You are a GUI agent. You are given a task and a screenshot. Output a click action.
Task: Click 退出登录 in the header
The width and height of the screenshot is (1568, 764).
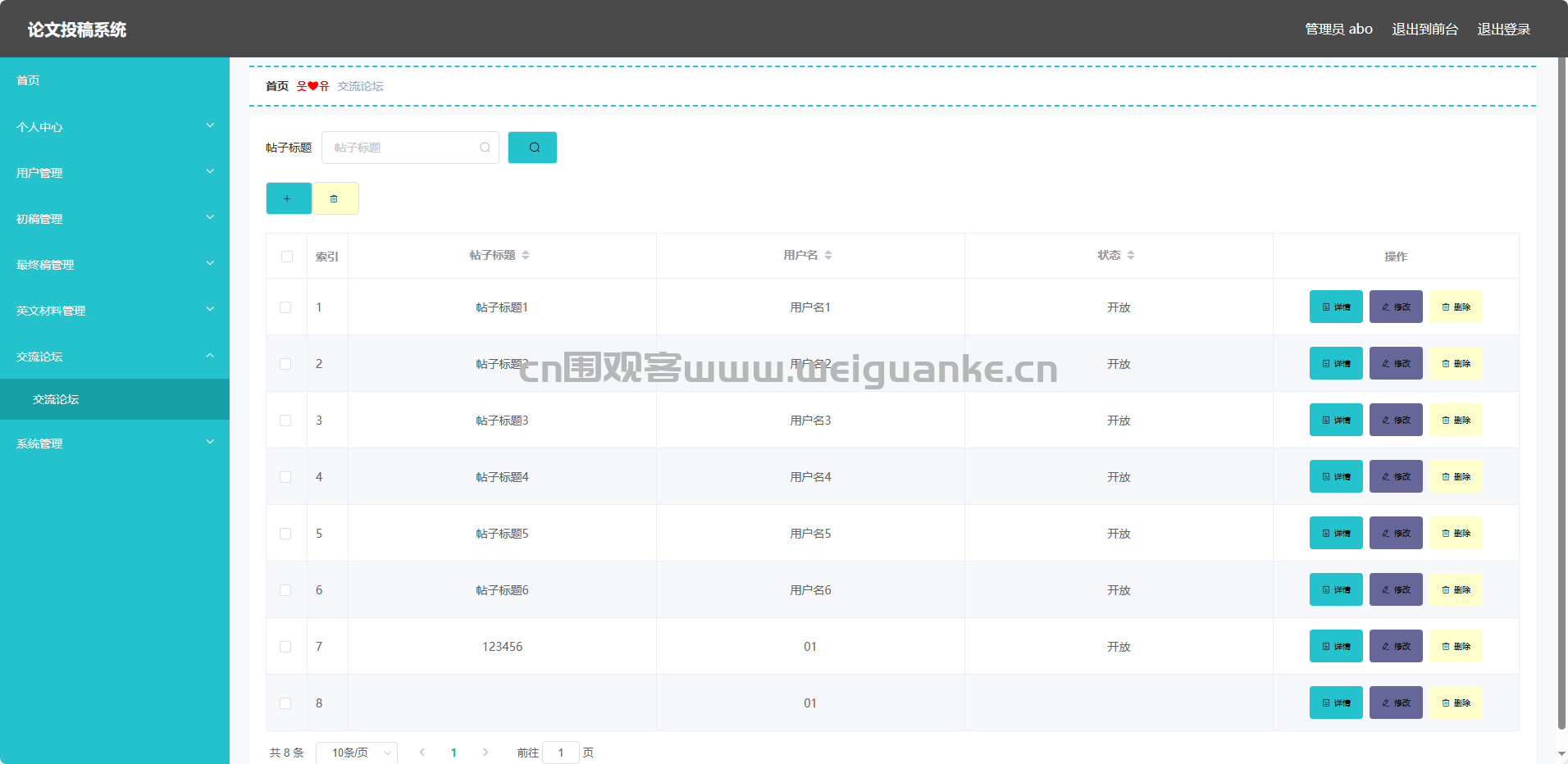point(1503,29)
